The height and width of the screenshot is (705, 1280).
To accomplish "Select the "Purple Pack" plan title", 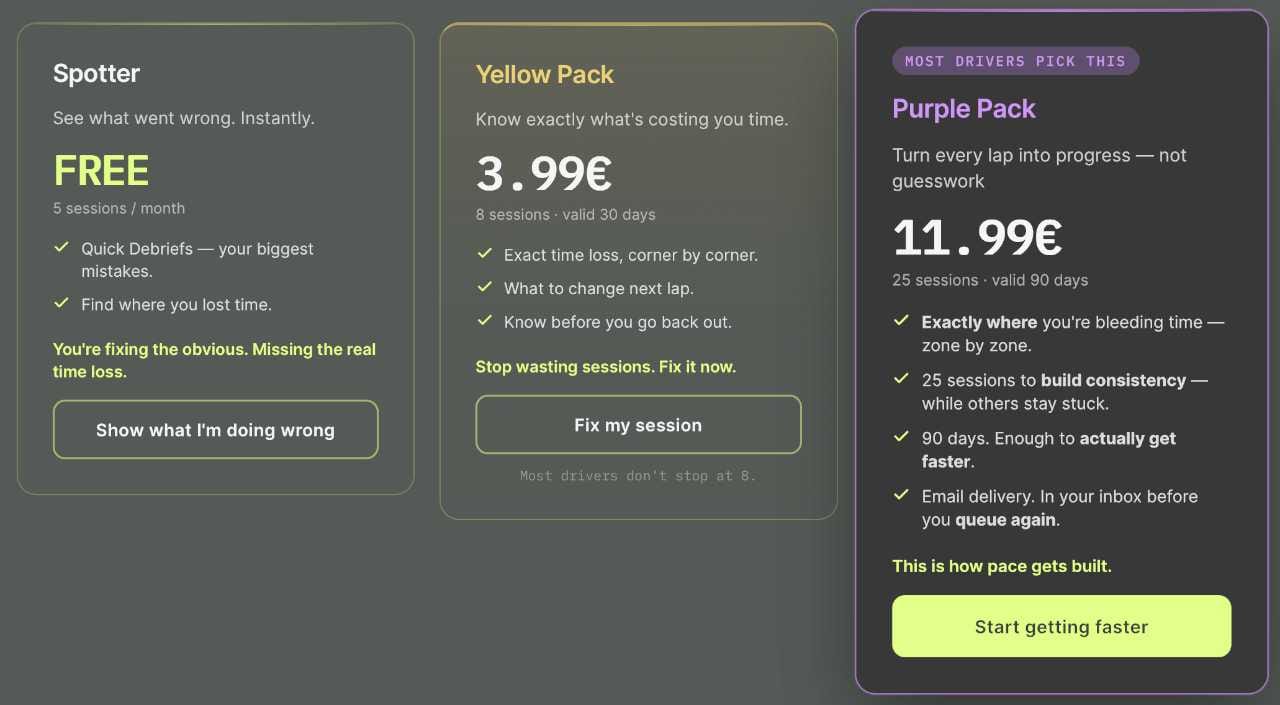I will click(963, 108).
